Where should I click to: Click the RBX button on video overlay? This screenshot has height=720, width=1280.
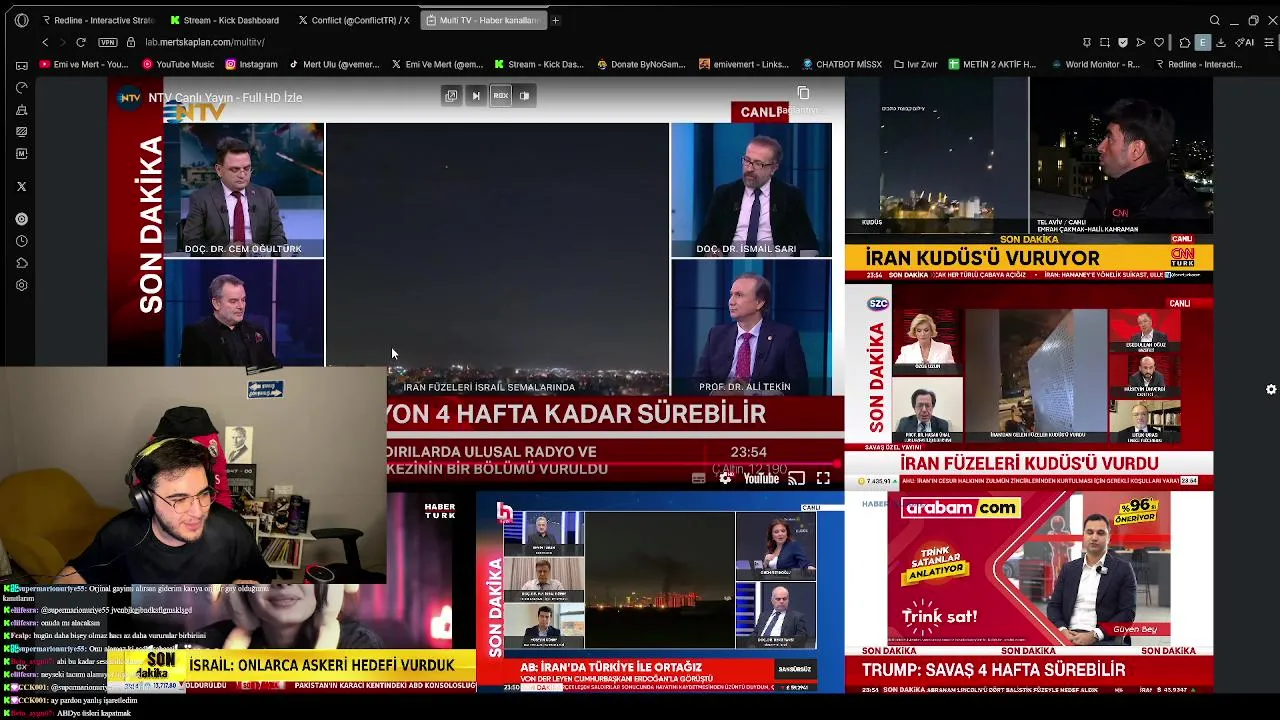[501, 96]
